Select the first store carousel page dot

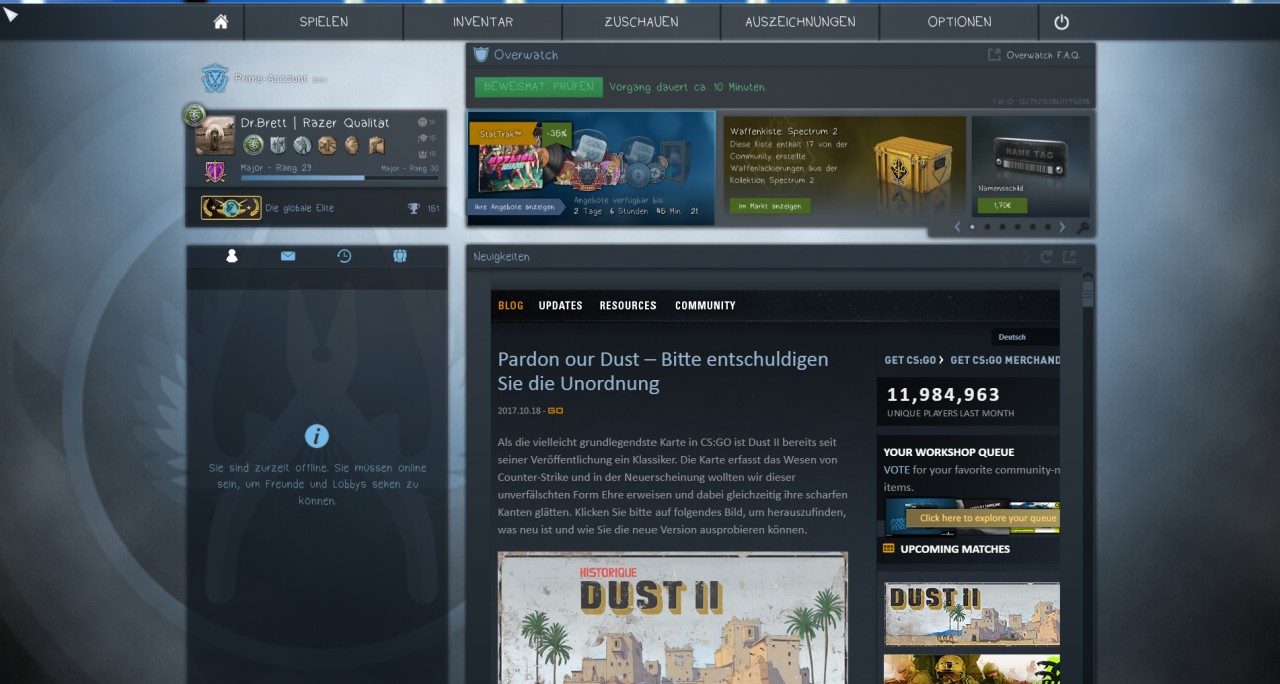pyautogui.click(x=972, y=227)
